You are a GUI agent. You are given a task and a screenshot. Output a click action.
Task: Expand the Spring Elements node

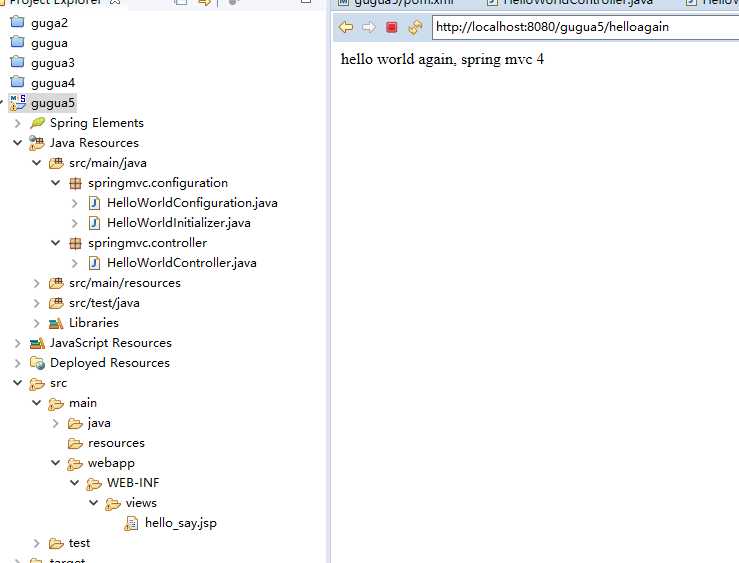(x=17, y=123)
